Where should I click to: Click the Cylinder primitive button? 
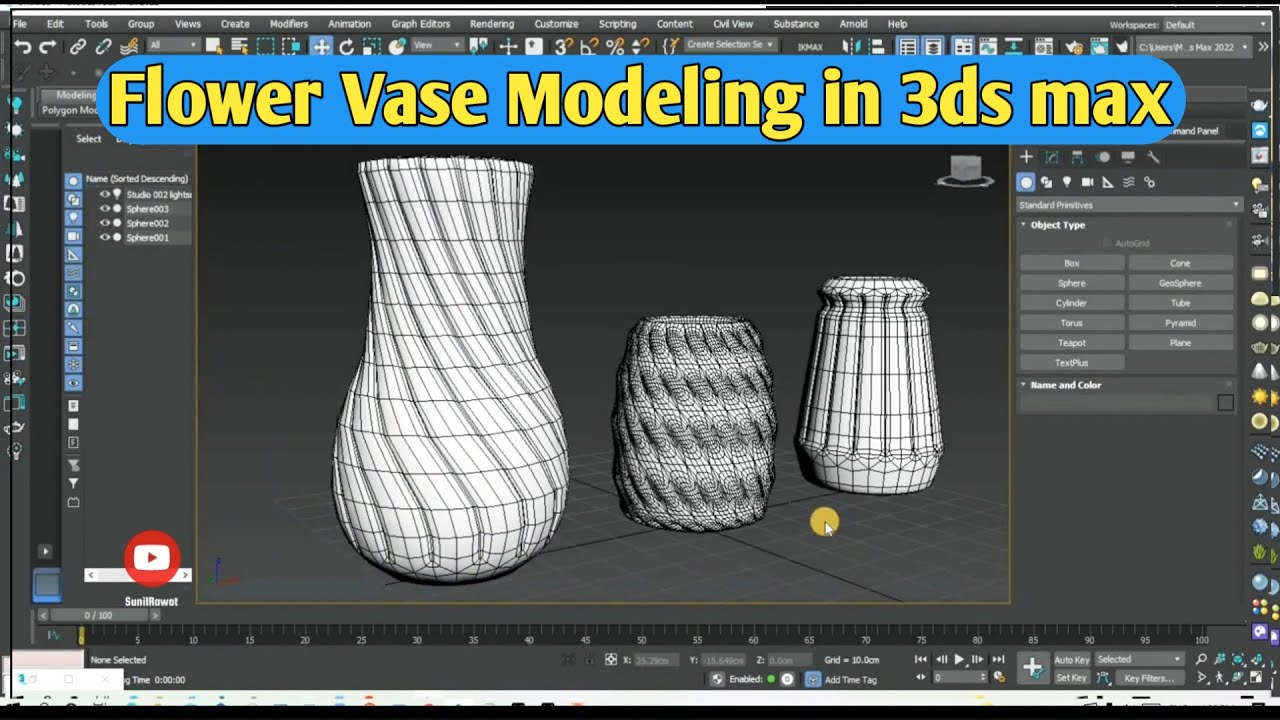coord(1072,303)
